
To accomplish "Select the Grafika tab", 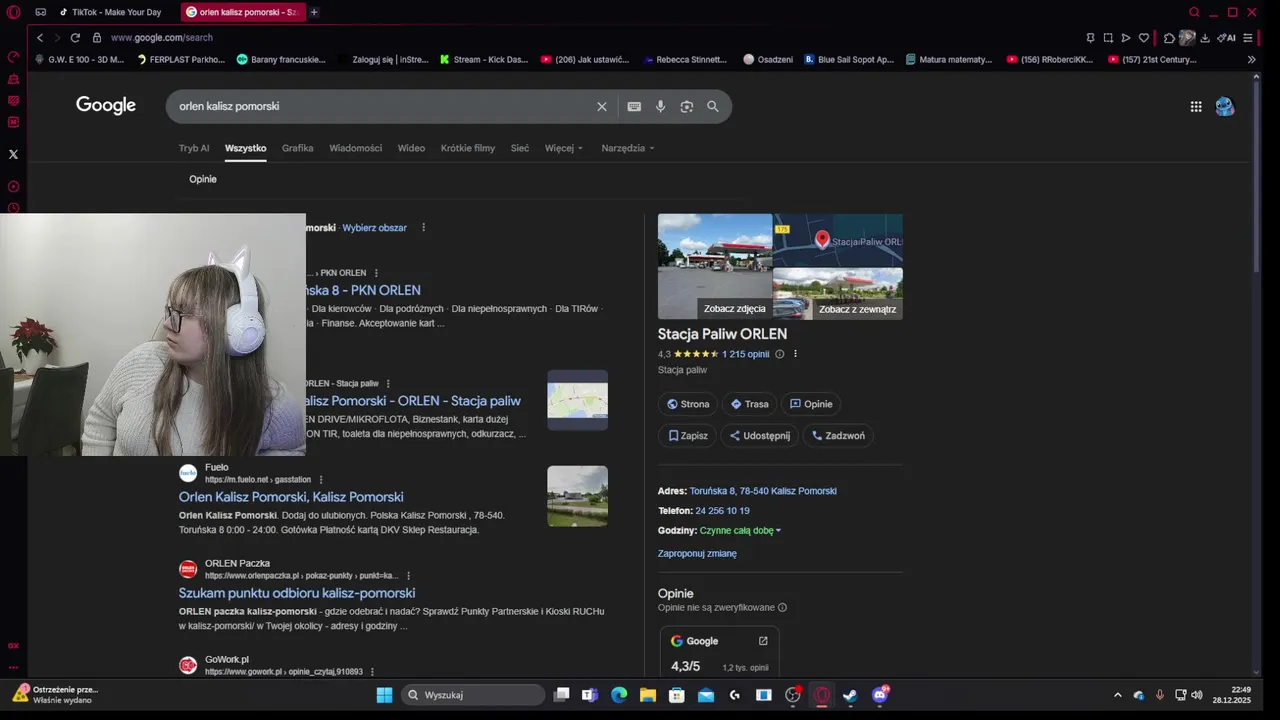I will 297,148.
